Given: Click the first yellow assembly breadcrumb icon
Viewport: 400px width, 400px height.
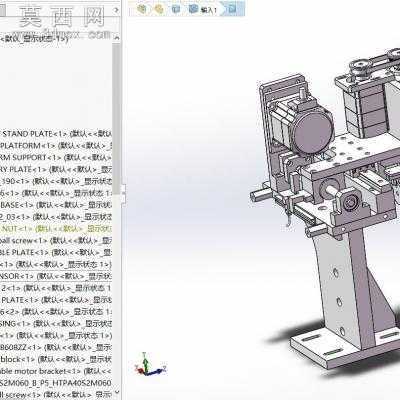Looking at the screenshot, I should pyautogui.click(x=142, y=9).
